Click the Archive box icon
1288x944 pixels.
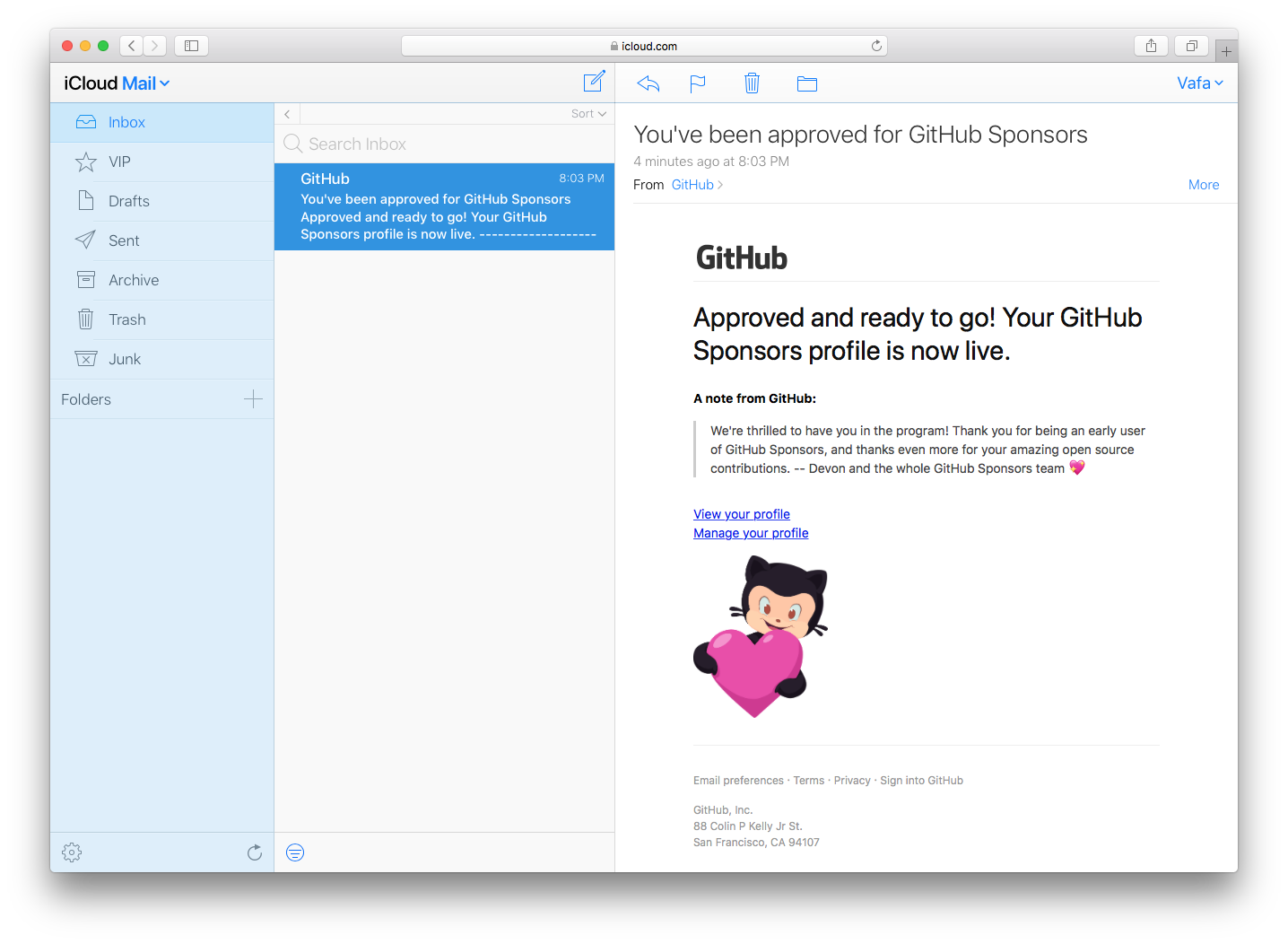[x=86, y=280]
